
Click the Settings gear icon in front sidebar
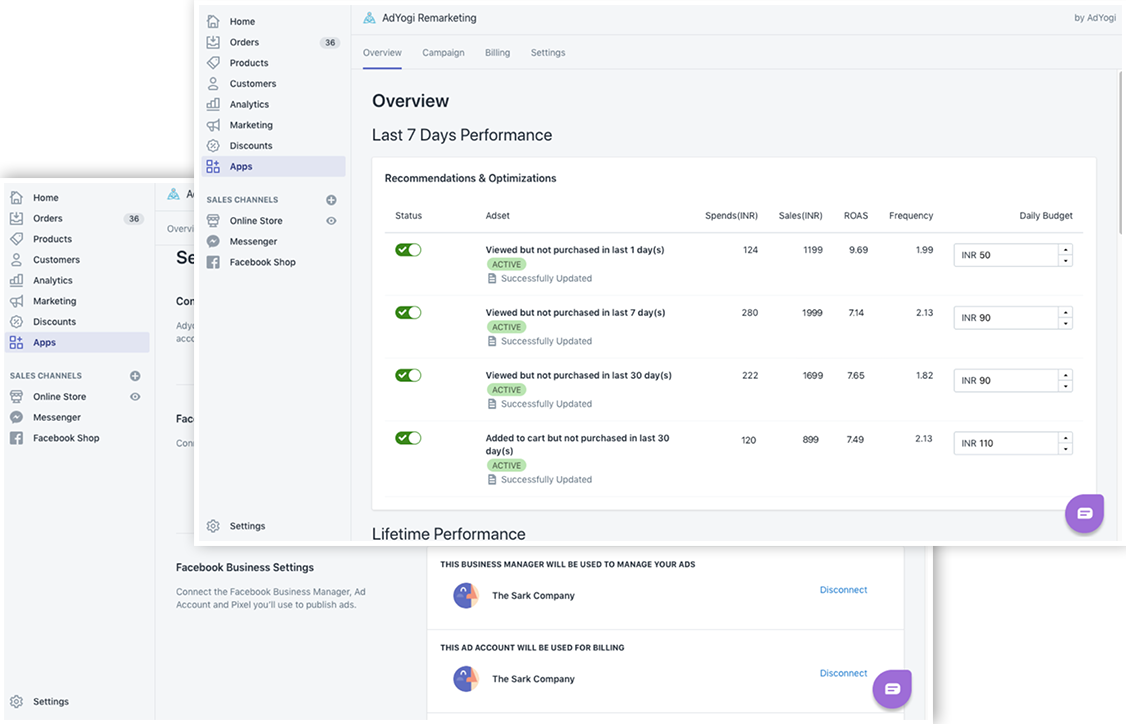click(213, 526)
